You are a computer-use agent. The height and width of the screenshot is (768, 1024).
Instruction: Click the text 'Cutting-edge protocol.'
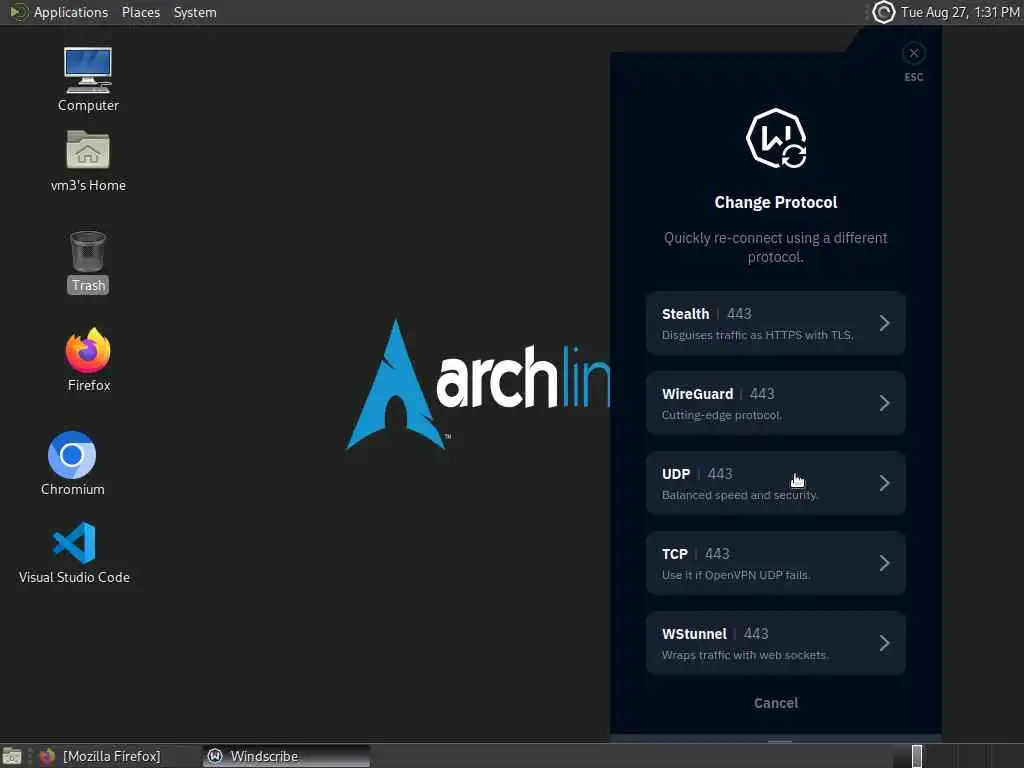pyautogui.click(x=722, y=415)
